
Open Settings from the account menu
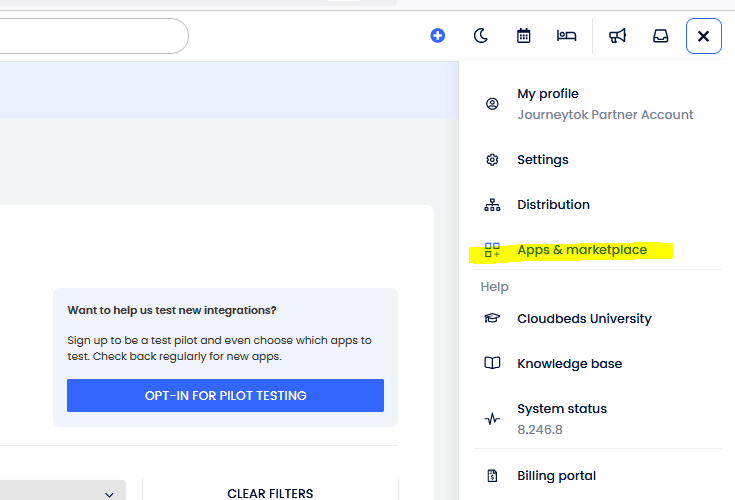[x=542, y=160]
